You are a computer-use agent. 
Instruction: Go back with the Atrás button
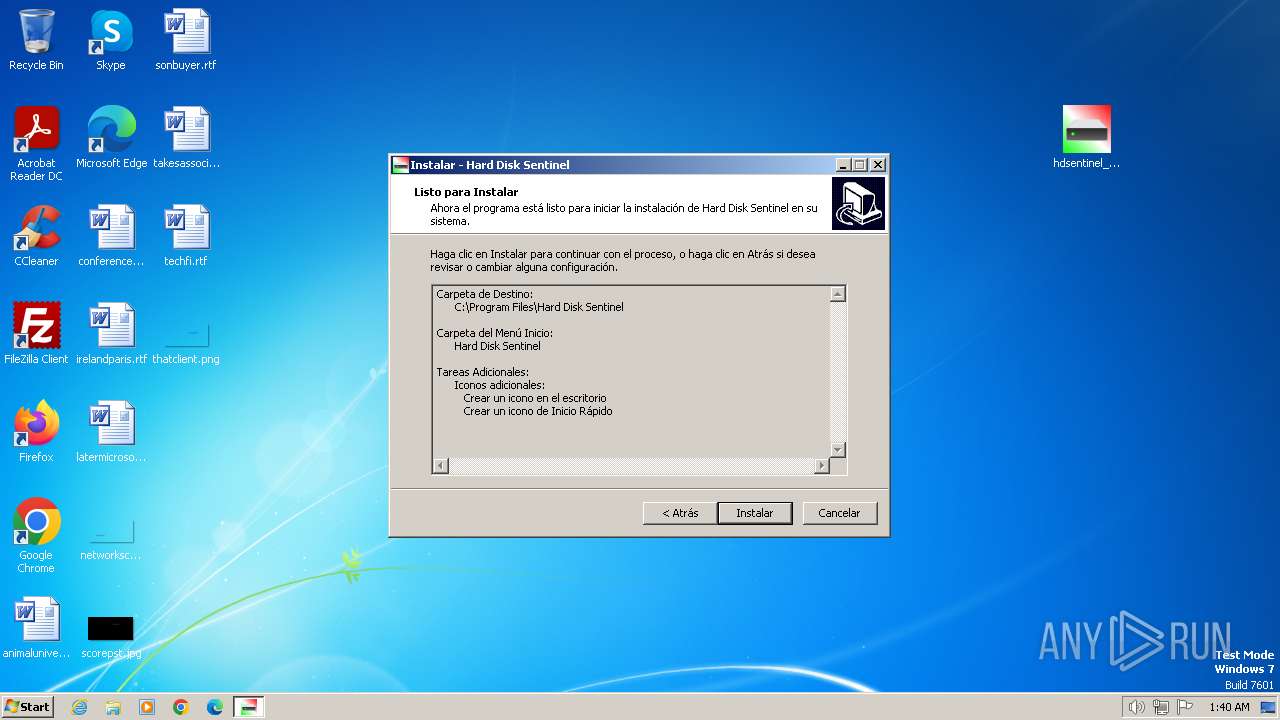[680, 513]
